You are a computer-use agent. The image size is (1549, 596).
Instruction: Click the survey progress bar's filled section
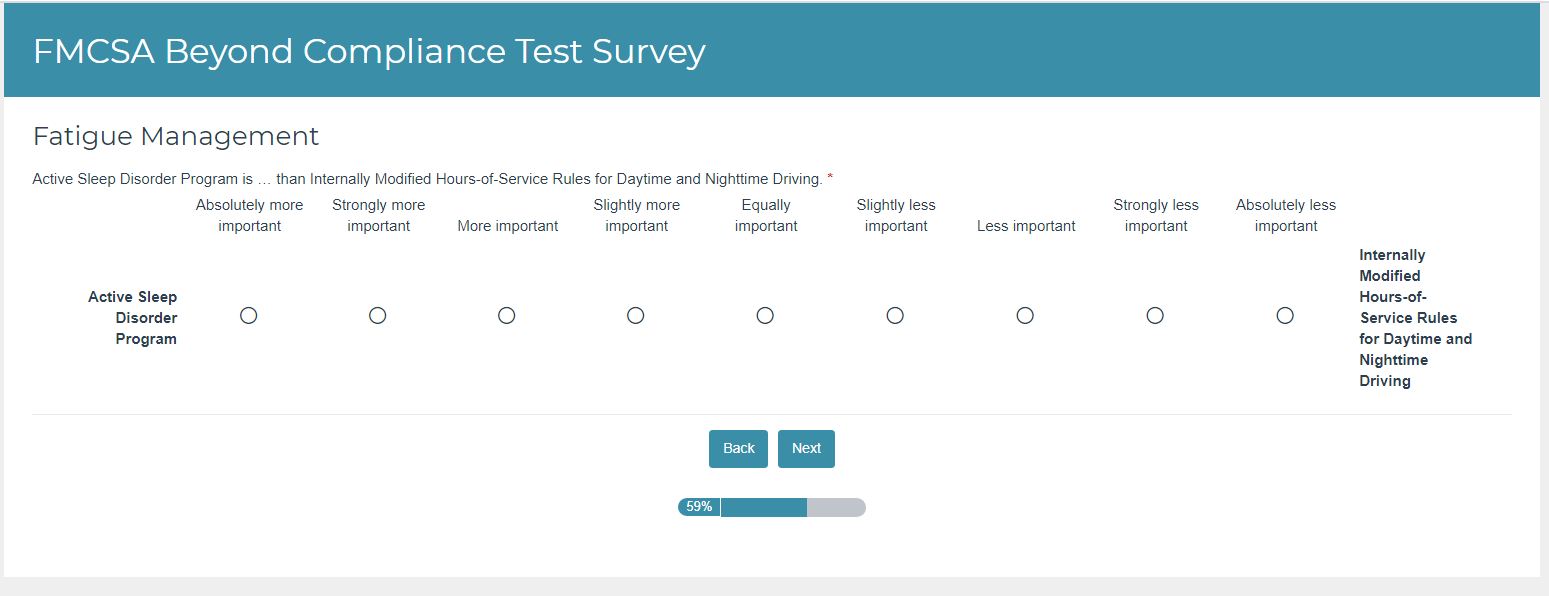763,507
